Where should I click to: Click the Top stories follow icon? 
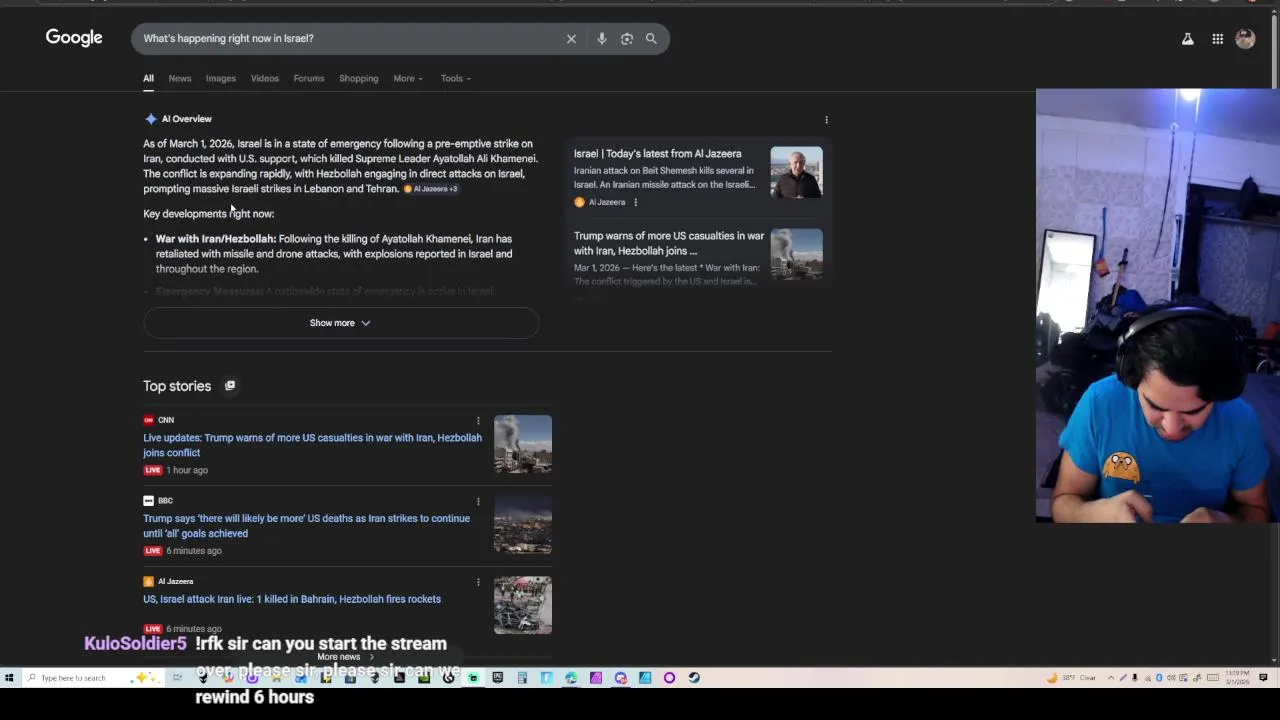pos(230,386)
